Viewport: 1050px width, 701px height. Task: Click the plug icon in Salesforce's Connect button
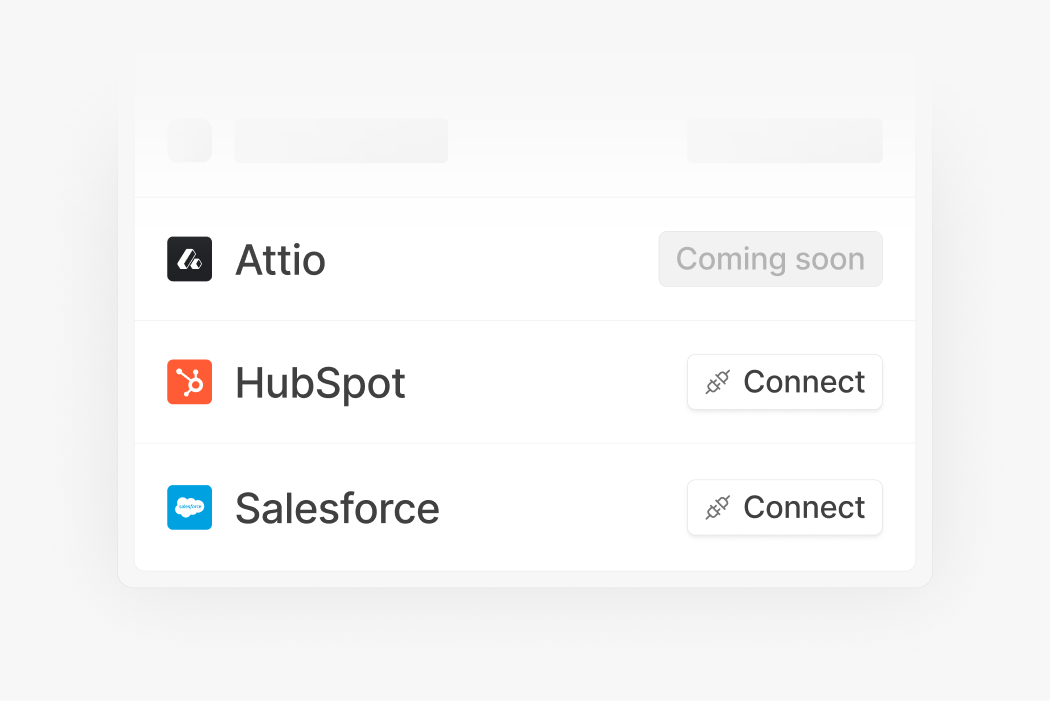click(717, 508)
